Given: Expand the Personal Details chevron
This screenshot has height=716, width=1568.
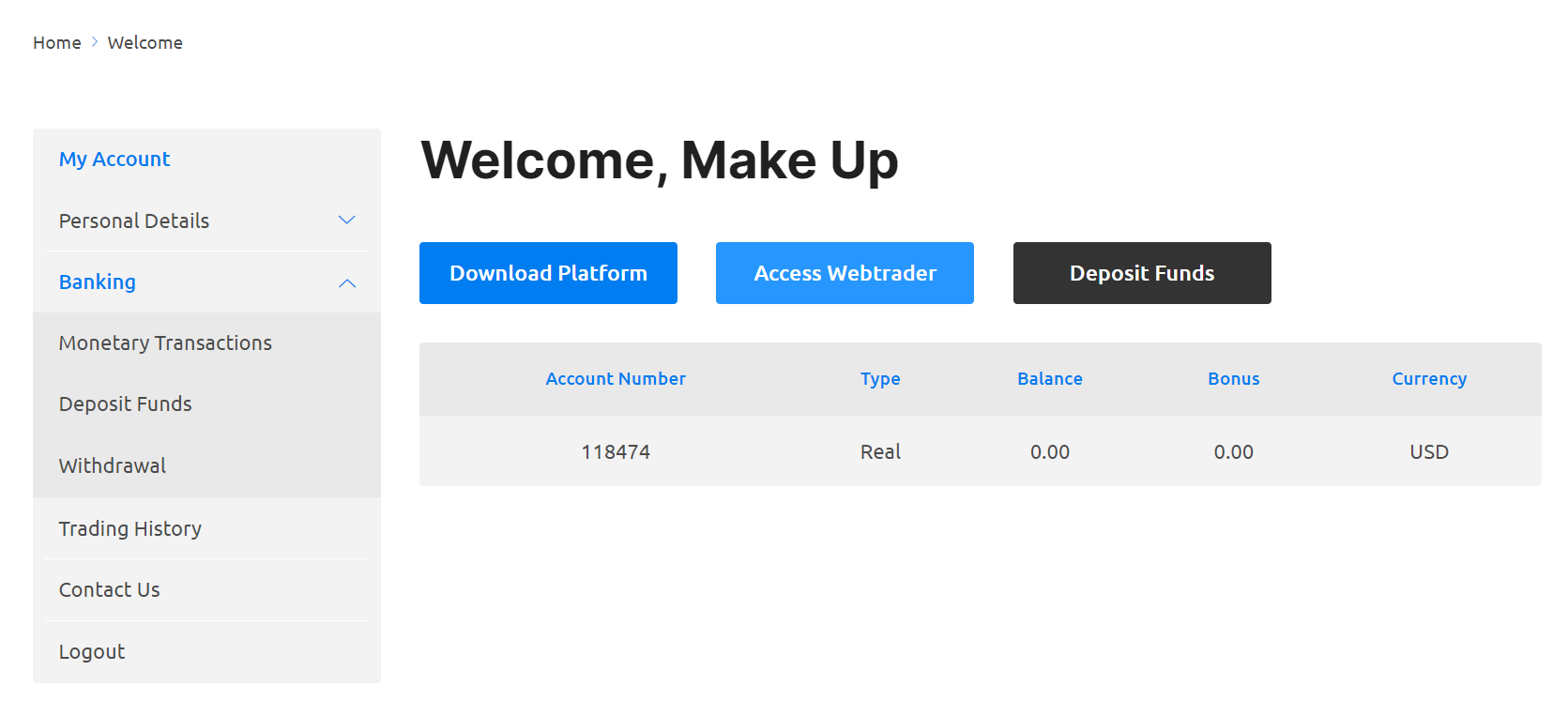Looking at the screenshot, I should [x=347, y=221].
